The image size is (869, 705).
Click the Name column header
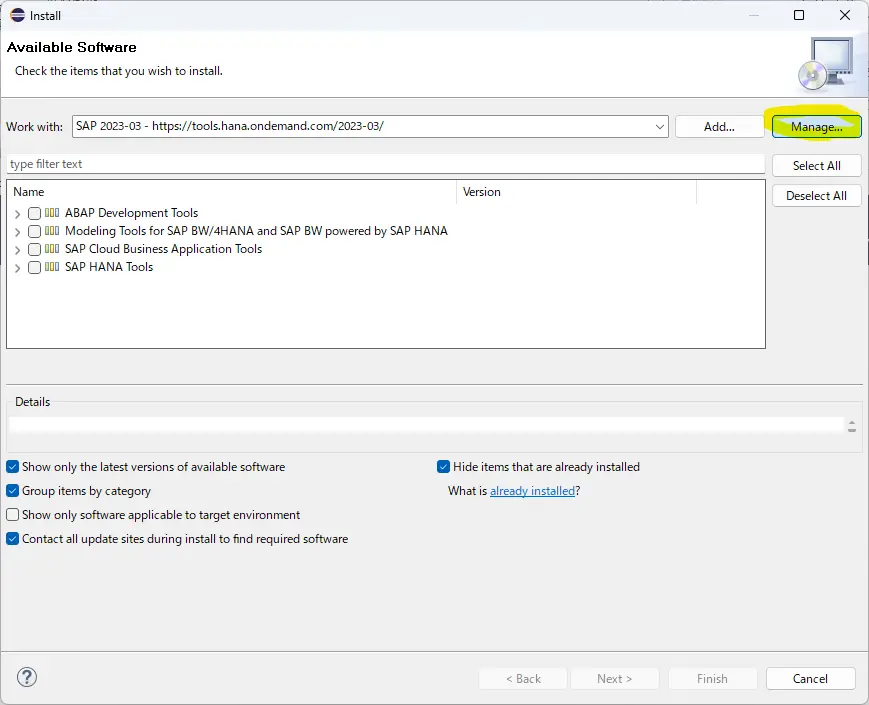click(x=232, y=192)
